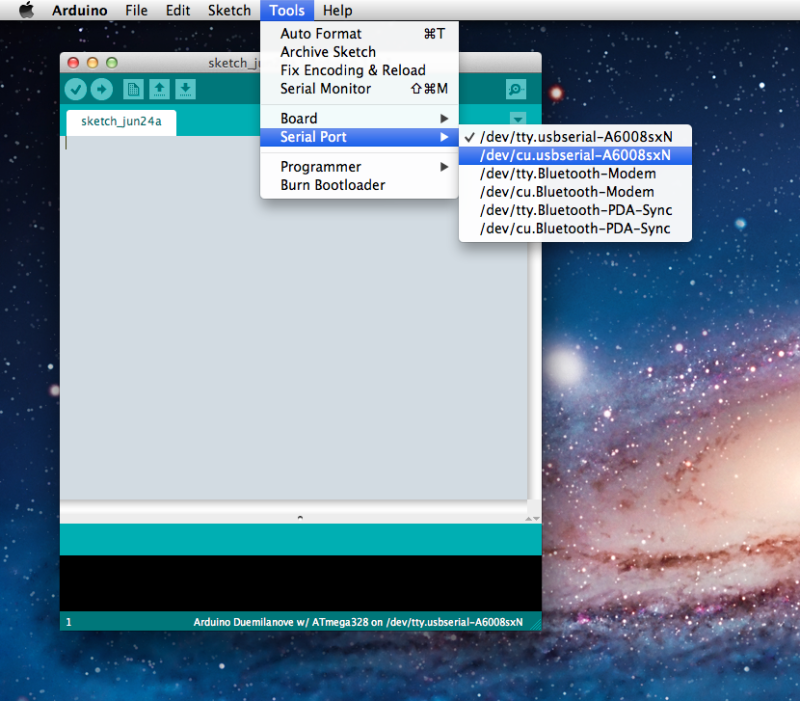This screenshot has width=800, height=701.
Task: Click the Save sketch down-arrow icon
Action: click(185, 89)
